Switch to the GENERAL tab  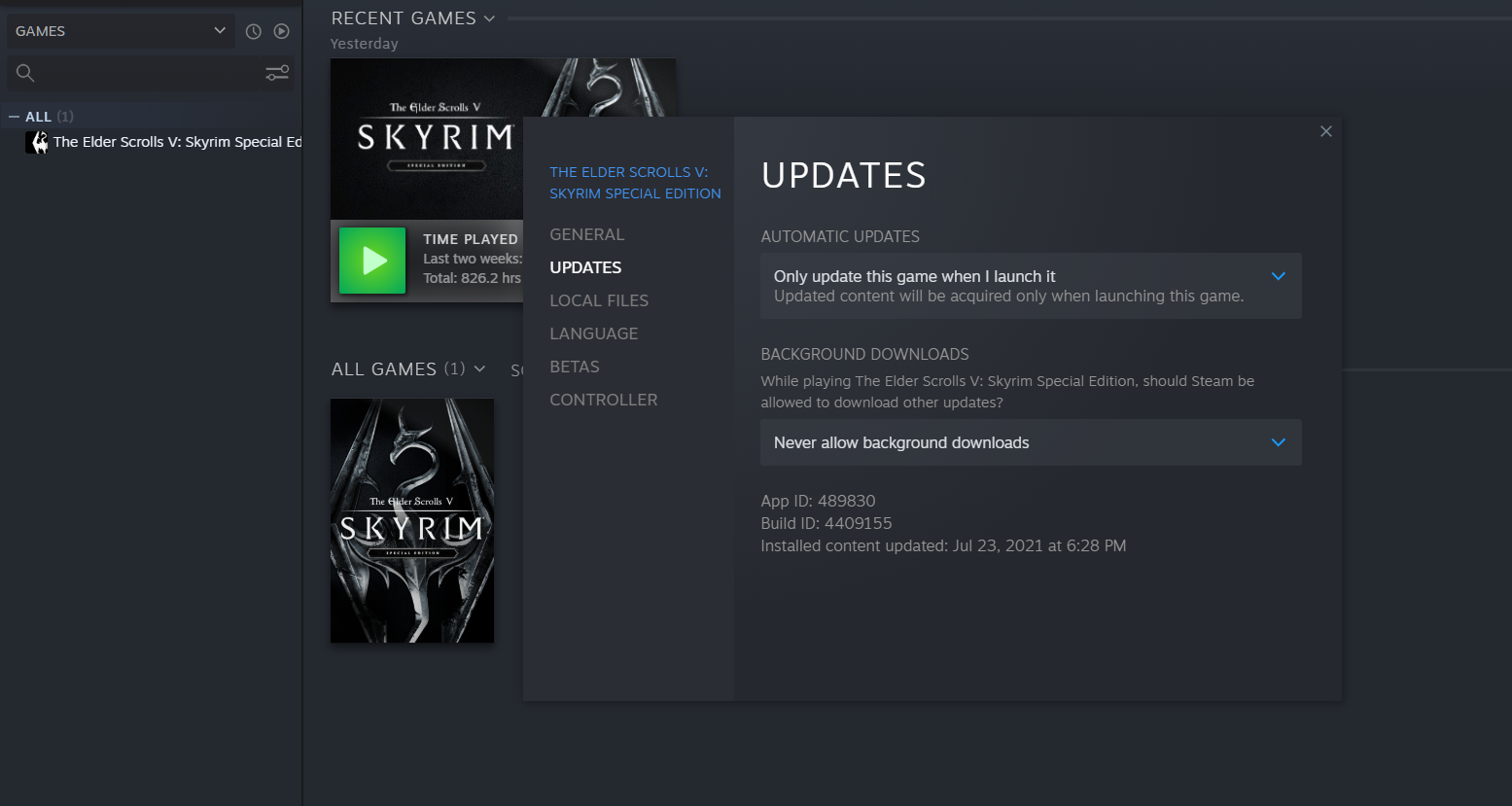click(587, 234)
